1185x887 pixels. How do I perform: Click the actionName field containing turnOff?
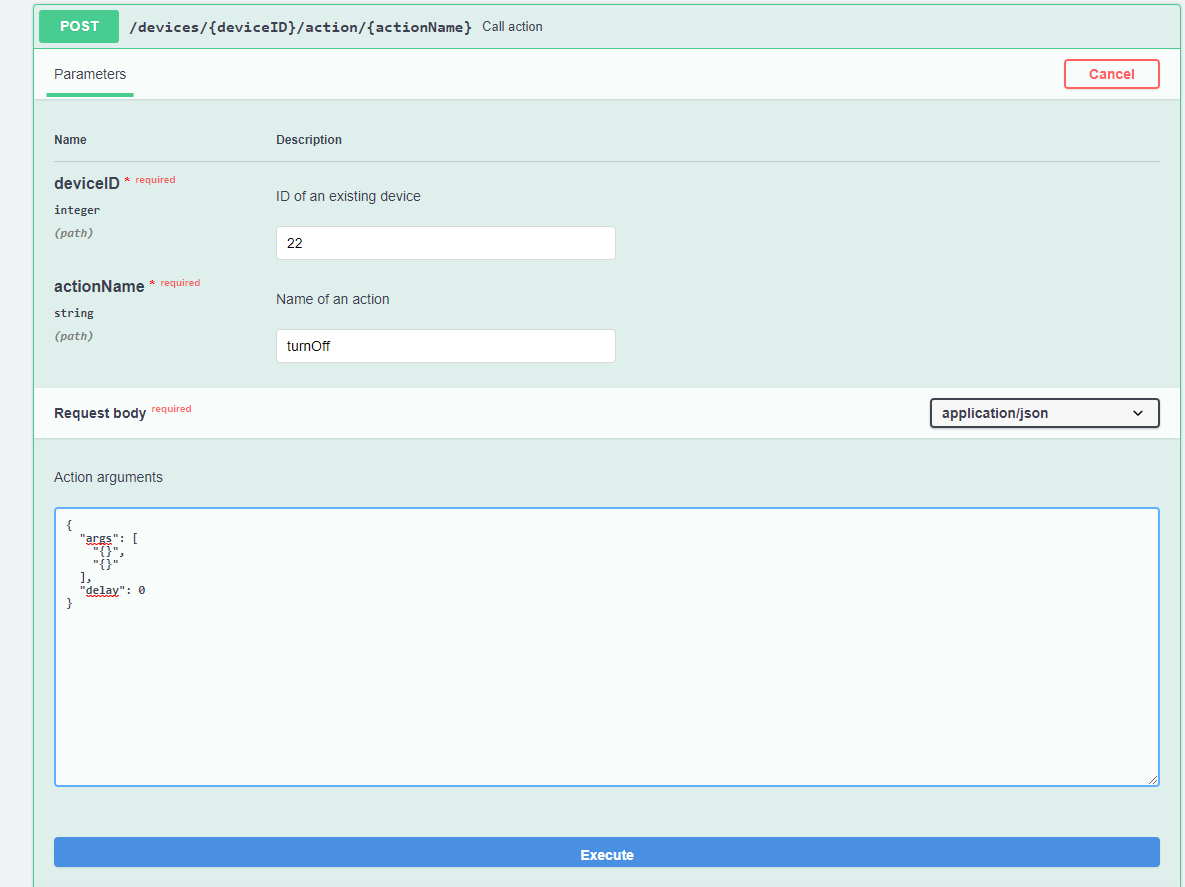(445, 346)
